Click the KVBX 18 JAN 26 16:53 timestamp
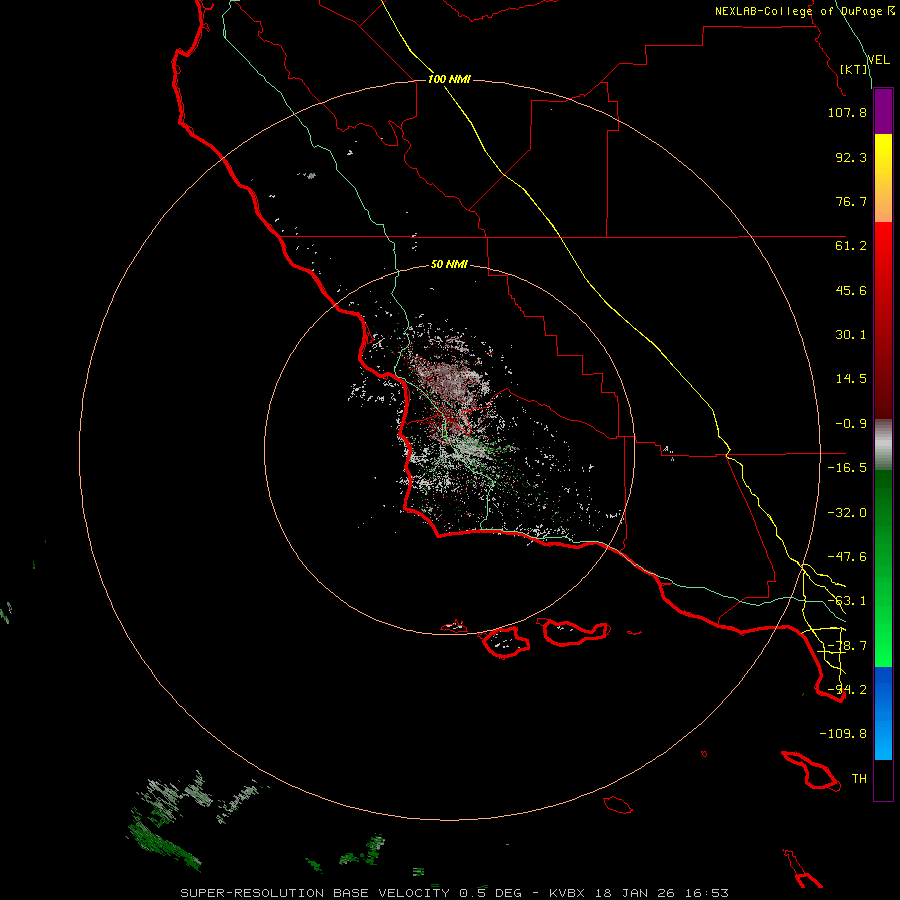This screenshot has width=900, height=900. [638, 893]
